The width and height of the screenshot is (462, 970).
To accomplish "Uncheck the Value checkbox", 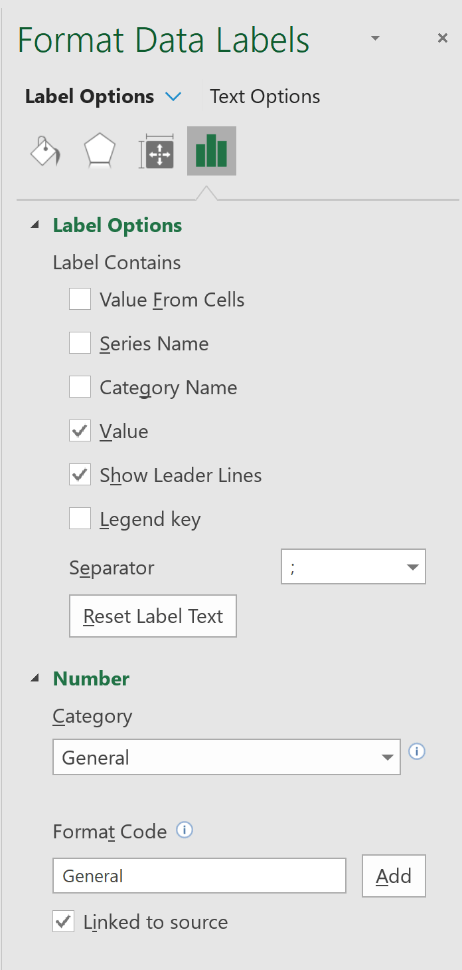I will [x=80, y=431].
